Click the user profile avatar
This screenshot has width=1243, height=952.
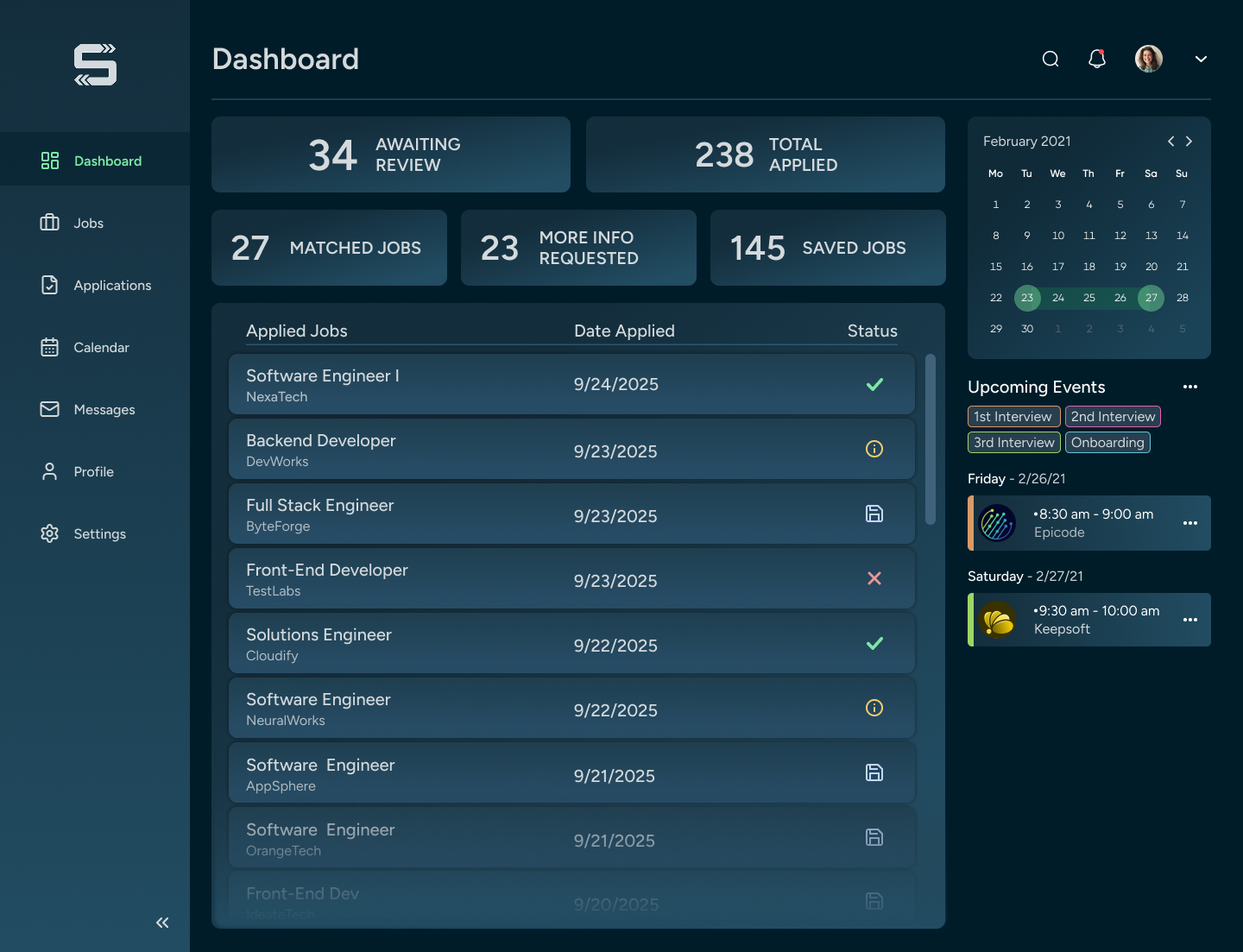click(1148, 59)
